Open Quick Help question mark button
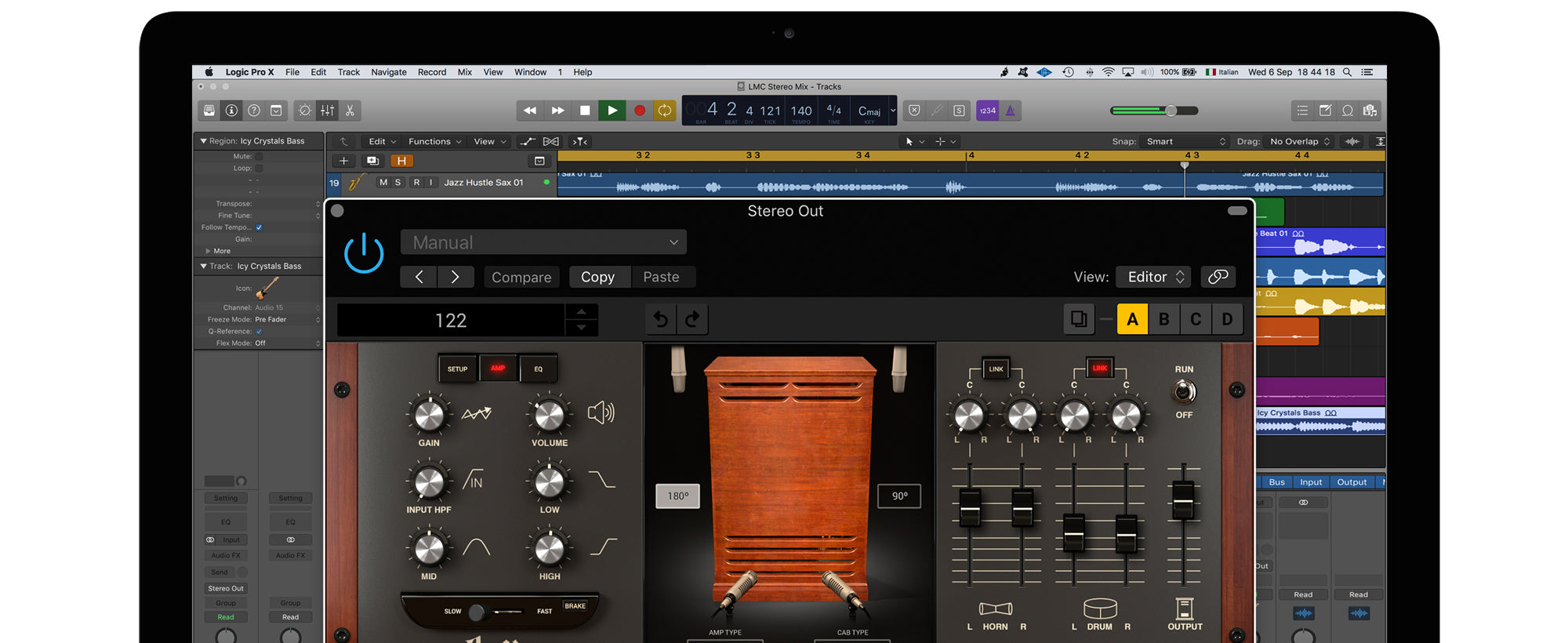 pyautogui.click(x=254, y=111)
